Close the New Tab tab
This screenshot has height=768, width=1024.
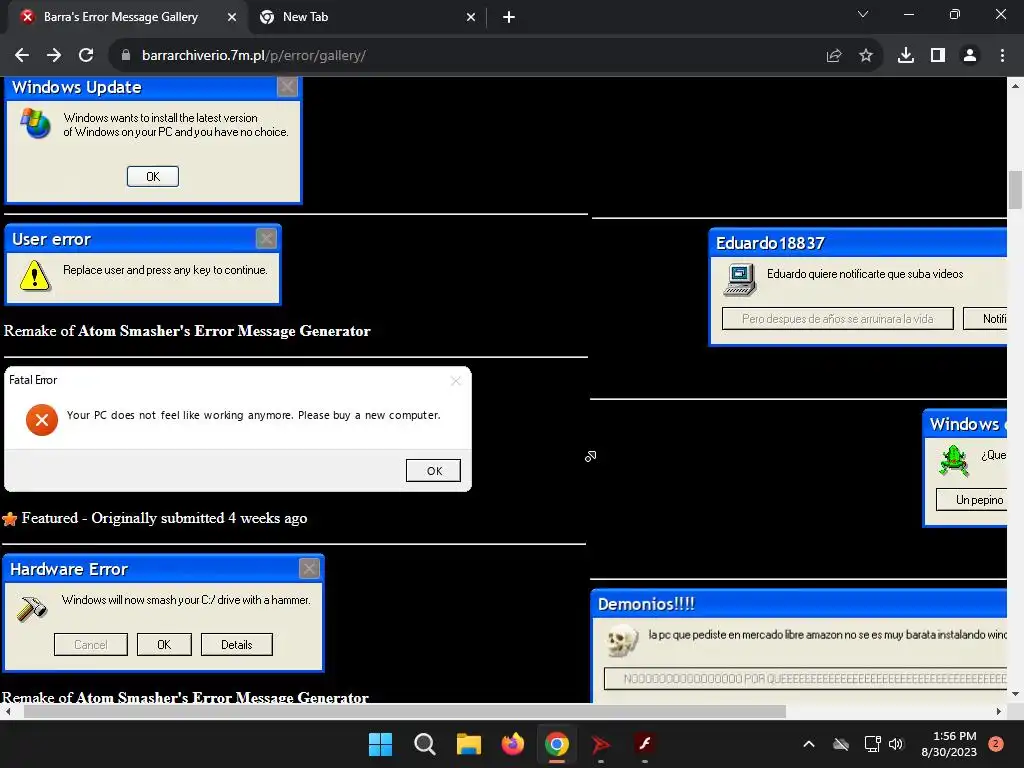[x=471, y=18]
